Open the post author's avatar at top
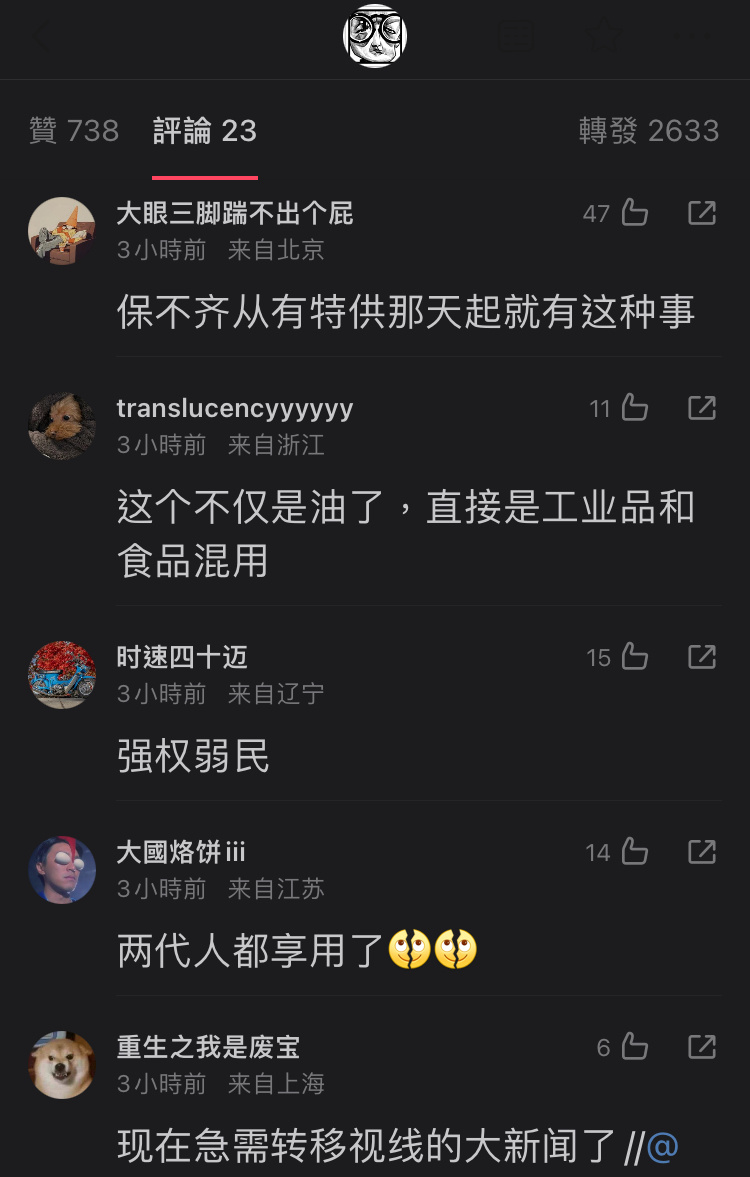750x1177 pixels. (x=375, y=35)
